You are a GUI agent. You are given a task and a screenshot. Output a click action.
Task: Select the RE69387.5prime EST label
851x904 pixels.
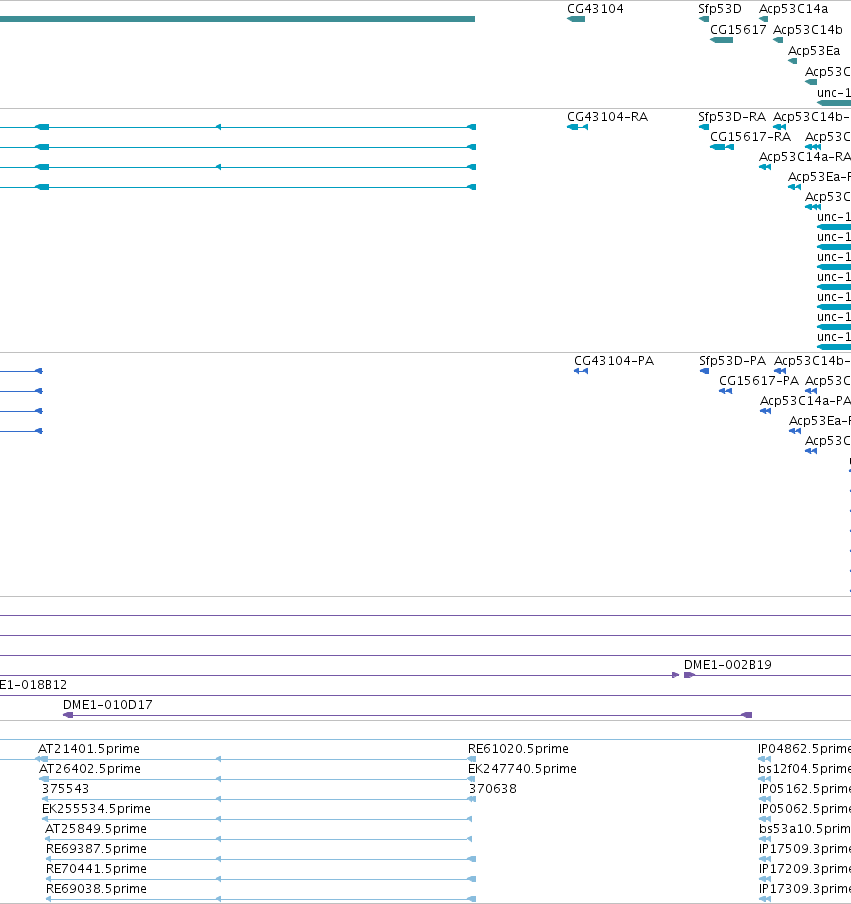point(96,849)
